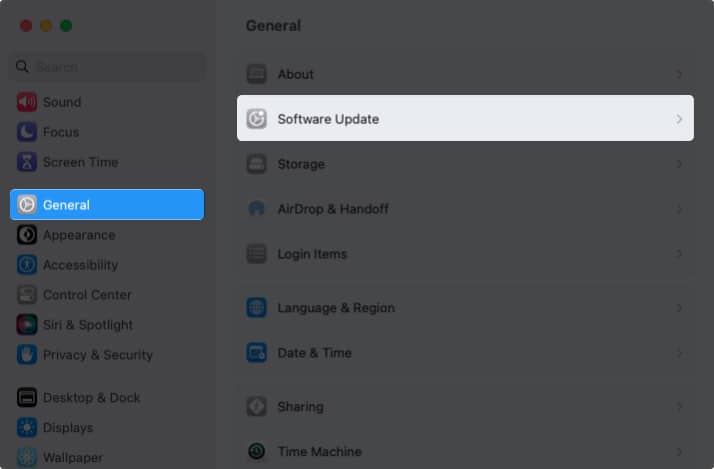Click the Control Center icon in sidebar
This screenshot has height=469, width=714.
27,295
